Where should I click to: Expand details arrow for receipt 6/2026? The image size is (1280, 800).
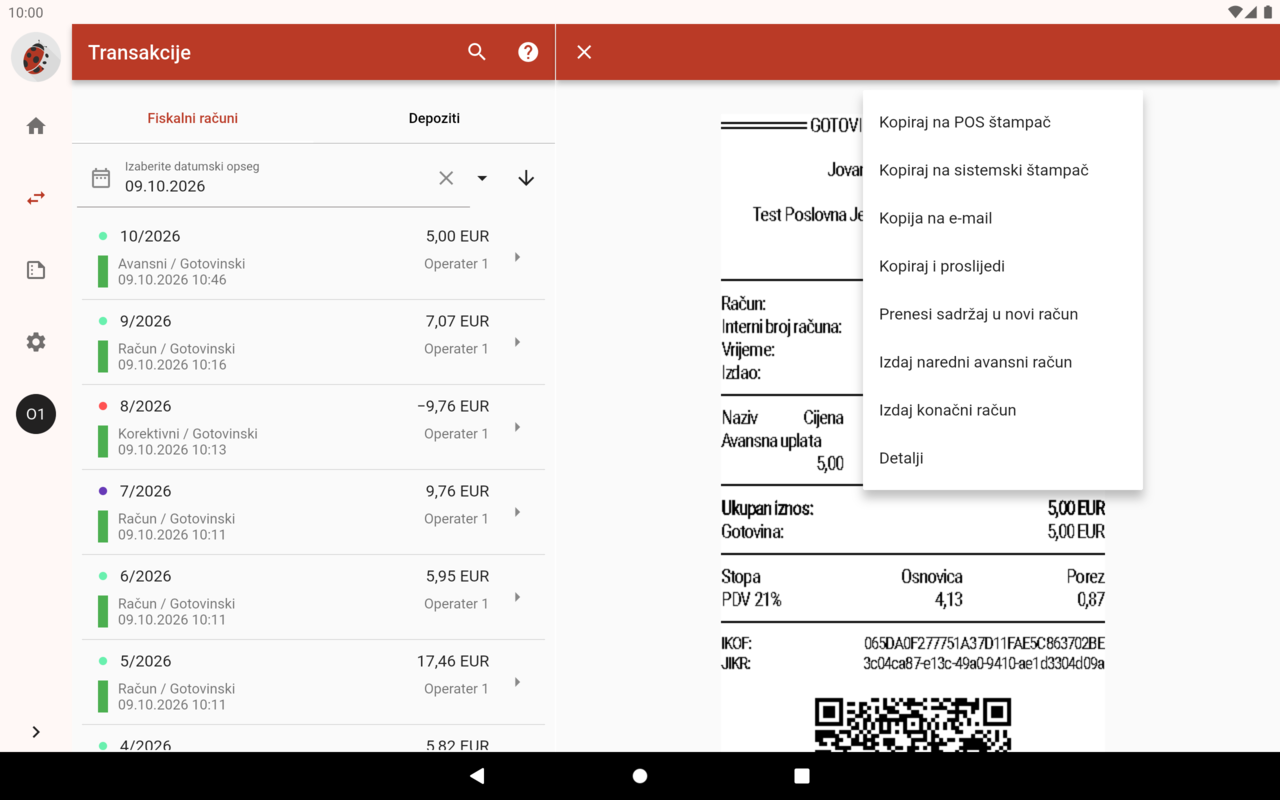click(x=517, y=597)
